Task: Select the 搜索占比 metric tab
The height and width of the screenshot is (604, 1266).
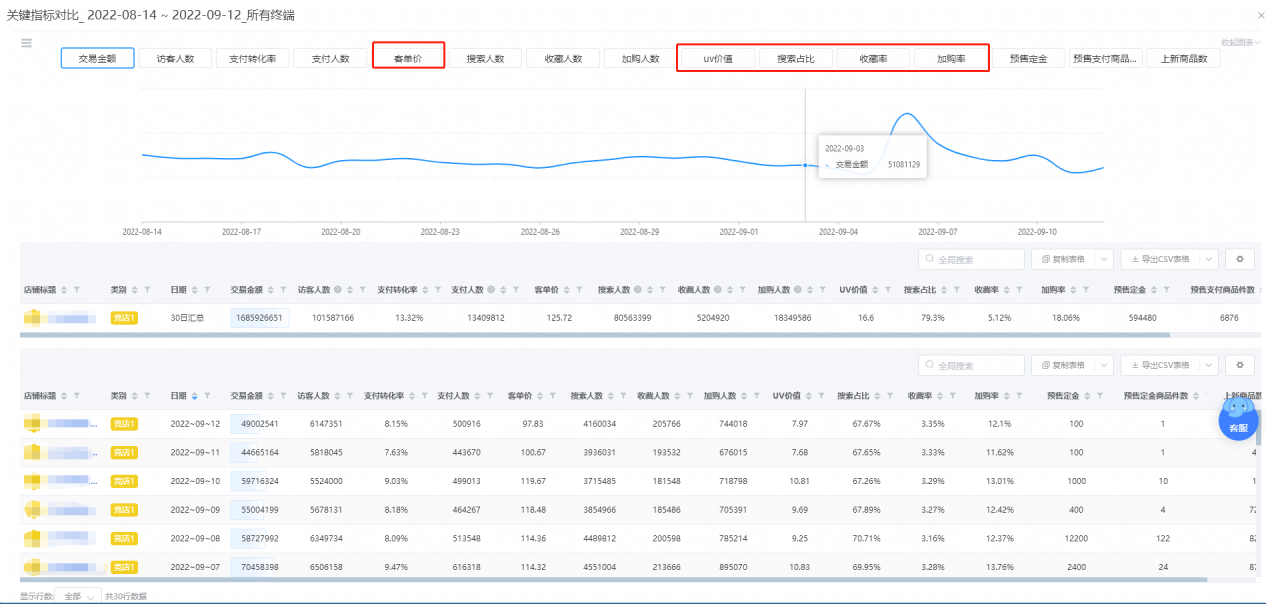Action: pyautogui.click(x=796, y=59)
